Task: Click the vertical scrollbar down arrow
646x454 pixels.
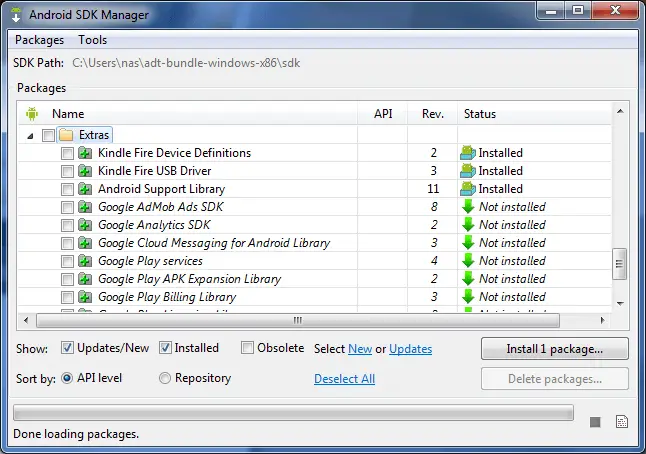Action: [620, 304]
